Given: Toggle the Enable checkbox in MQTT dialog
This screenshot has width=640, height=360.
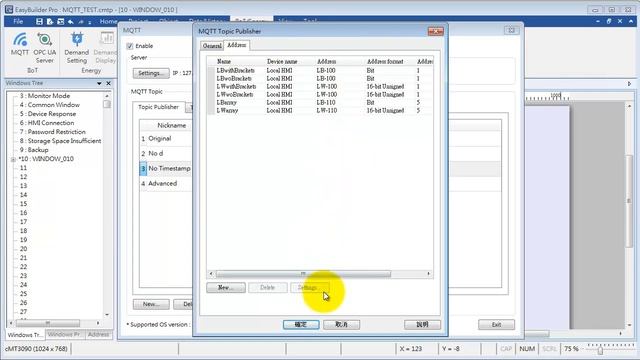Looking at the screenshot, I should [130, 46].
